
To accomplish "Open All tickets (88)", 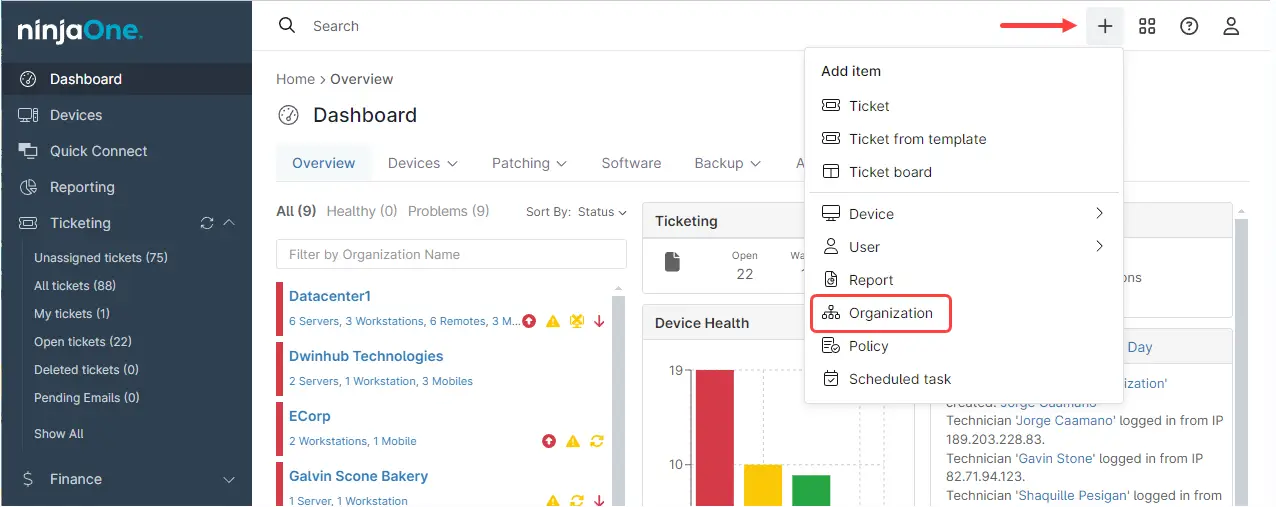I will [x=75, y=285].
